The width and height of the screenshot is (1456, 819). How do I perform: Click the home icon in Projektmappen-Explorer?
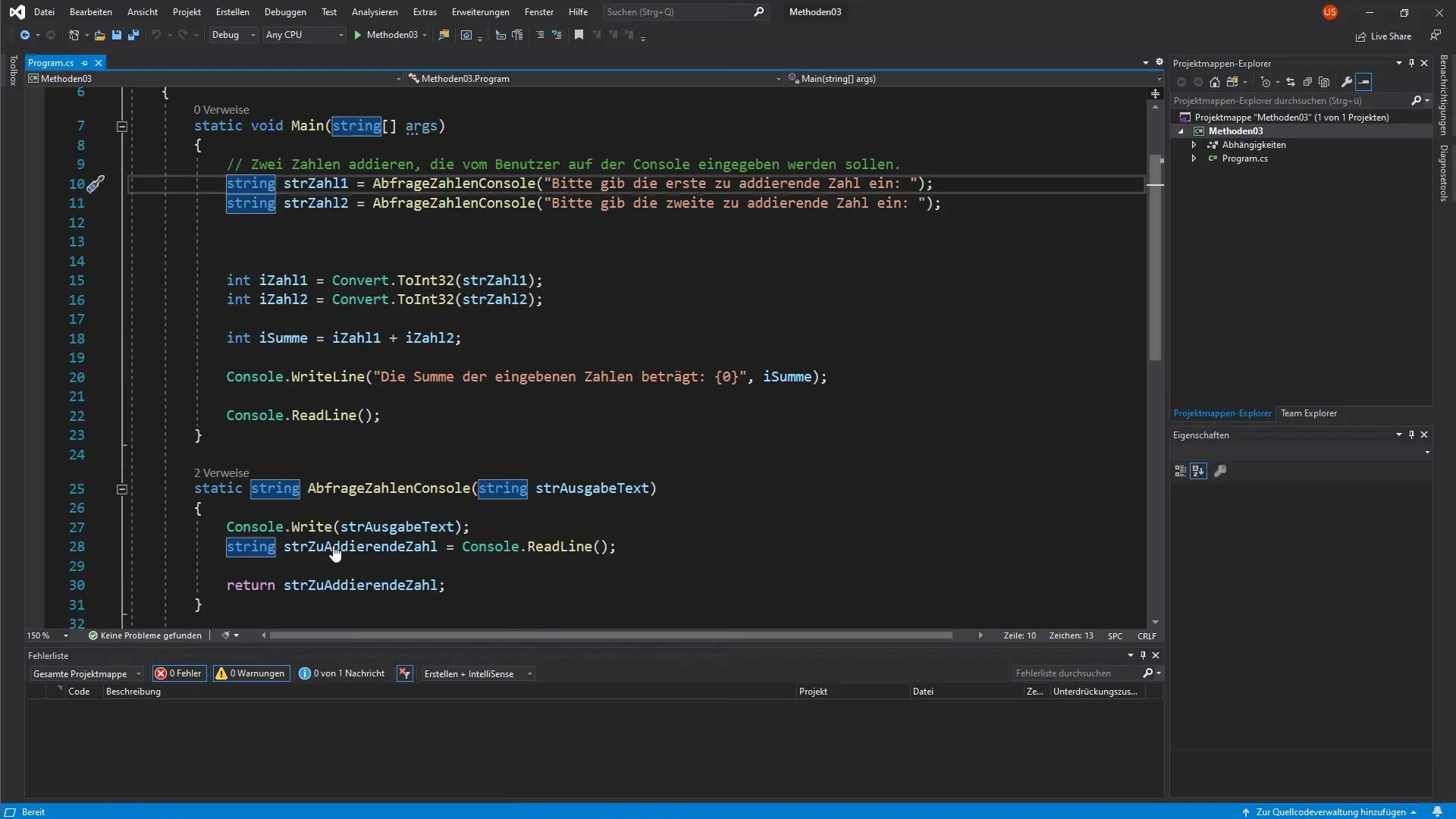coord(1215,82)
